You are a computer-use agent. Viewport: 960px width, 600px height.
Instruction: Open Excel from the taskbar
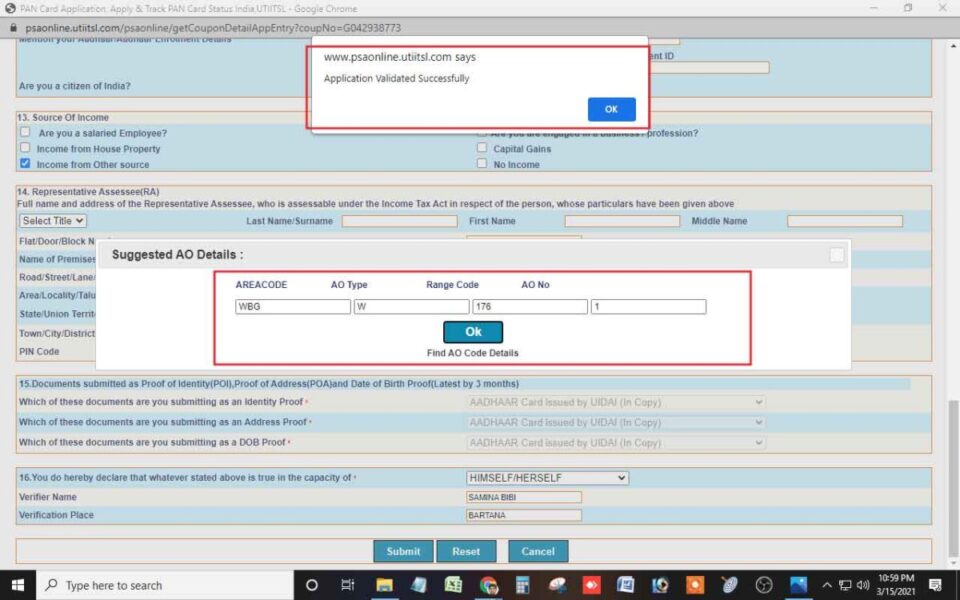[453, 585]
